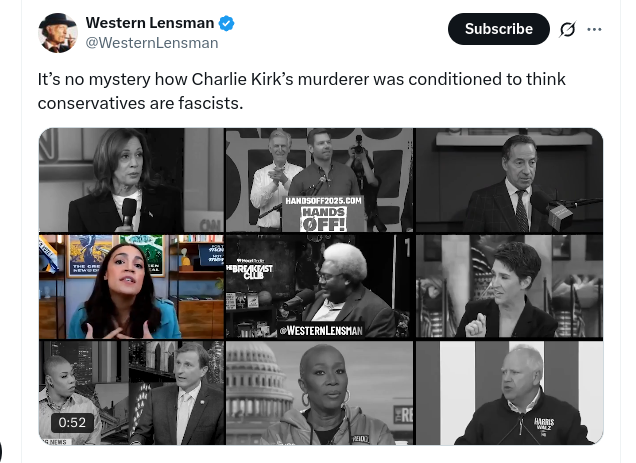
Task: Select the video panel with CNN backdrop
Action: (x=131, y=180)
